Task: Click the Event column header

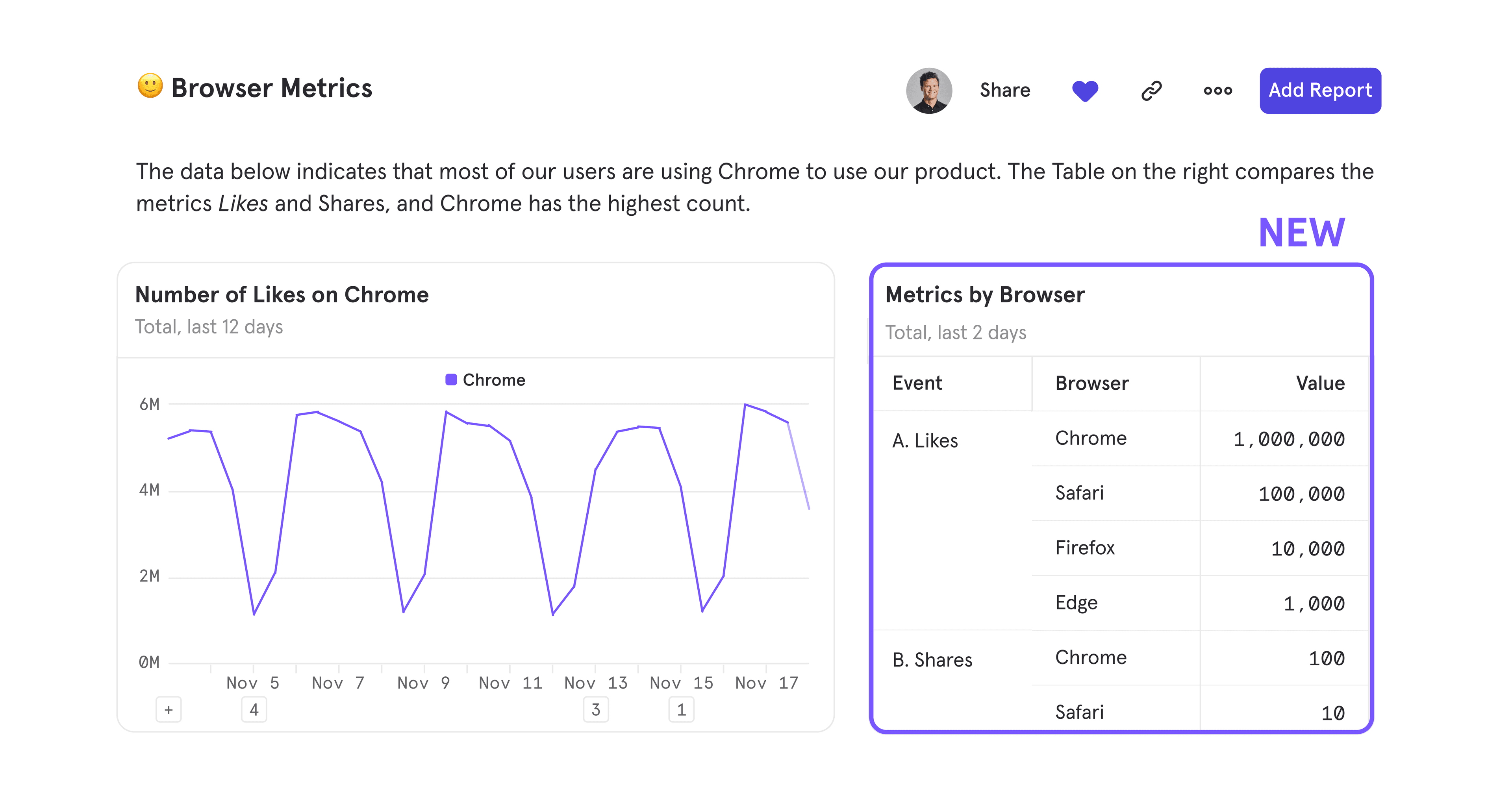Action: [917, 383]
